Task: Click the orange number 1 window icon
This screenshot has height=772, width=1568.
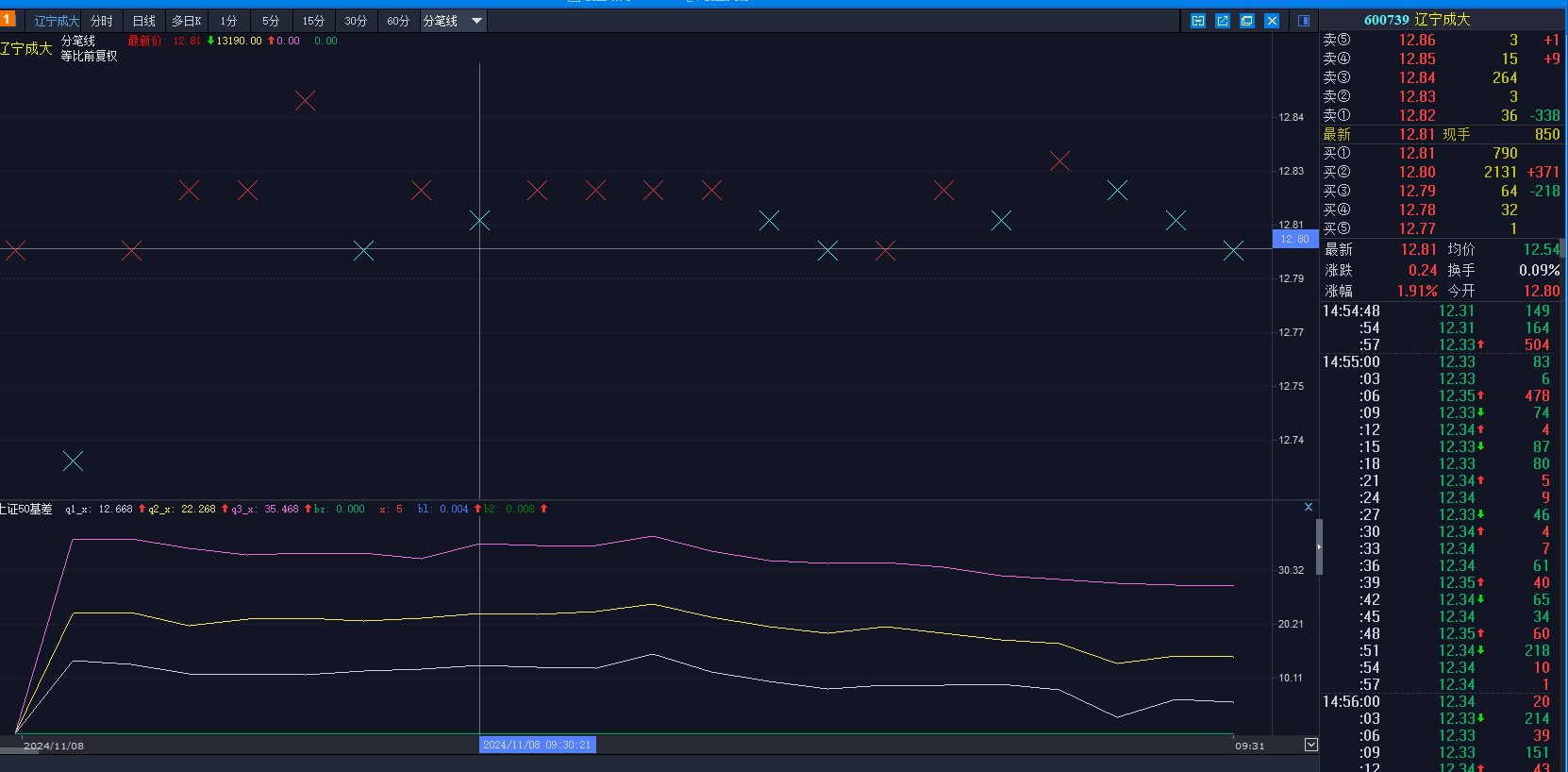Action: [8, 19]
